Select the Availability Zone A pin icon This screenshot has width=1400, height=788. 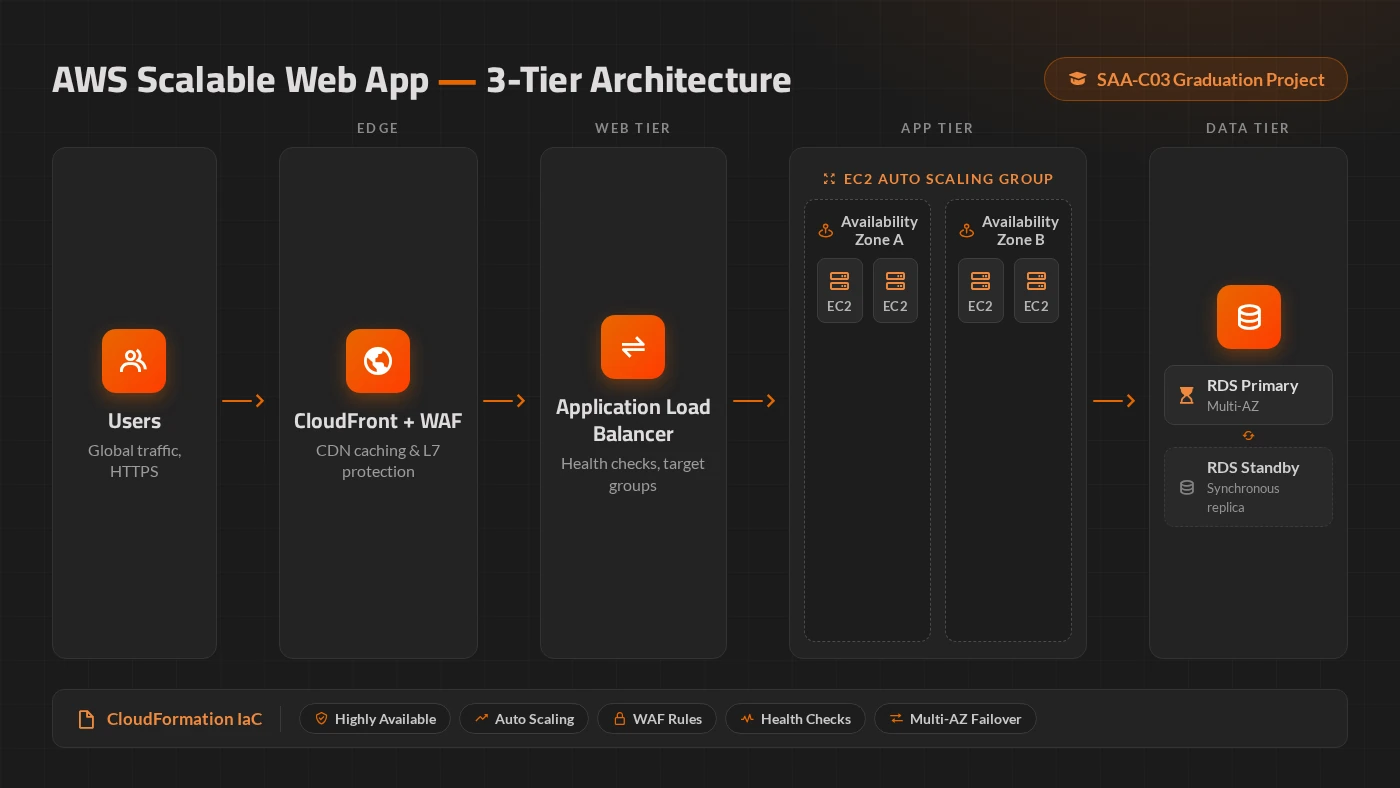[x=826, y=231]
